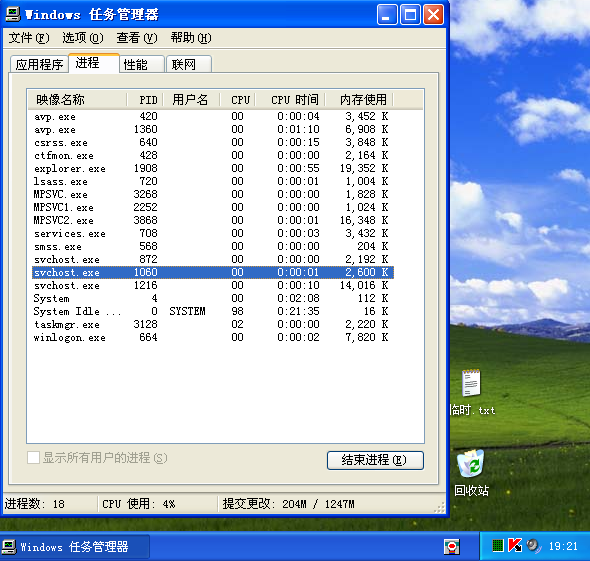The width and height of the screenshot is (590, 561).
Task: Open the 文件(F) menu
Action: 29,38
